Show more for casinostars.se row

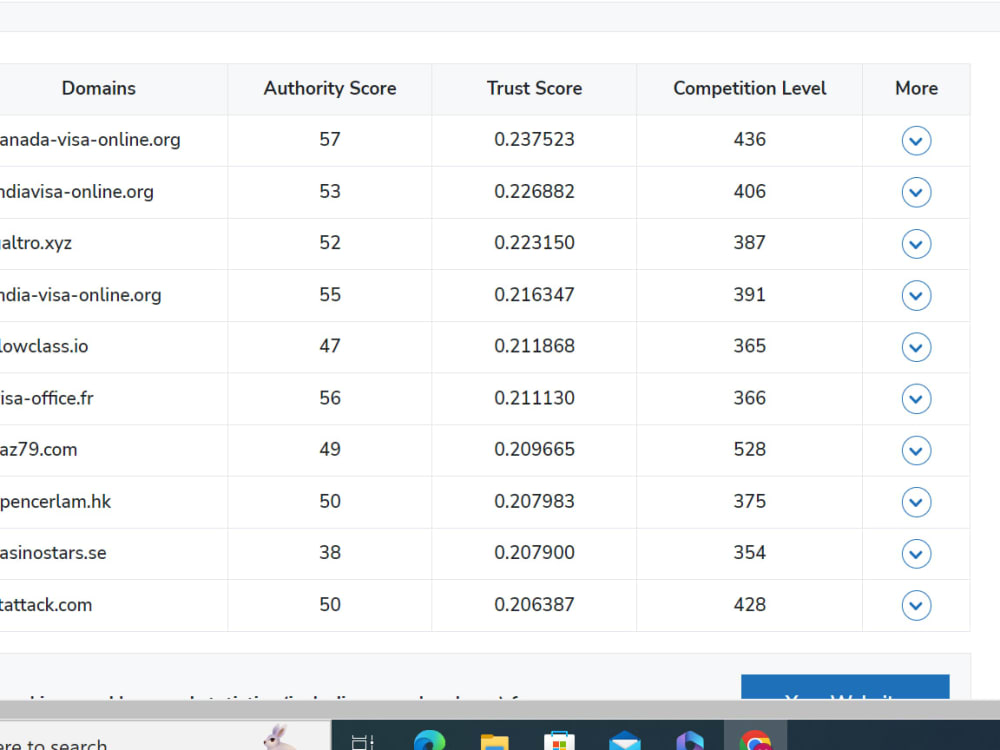click(x=916, y=554)
